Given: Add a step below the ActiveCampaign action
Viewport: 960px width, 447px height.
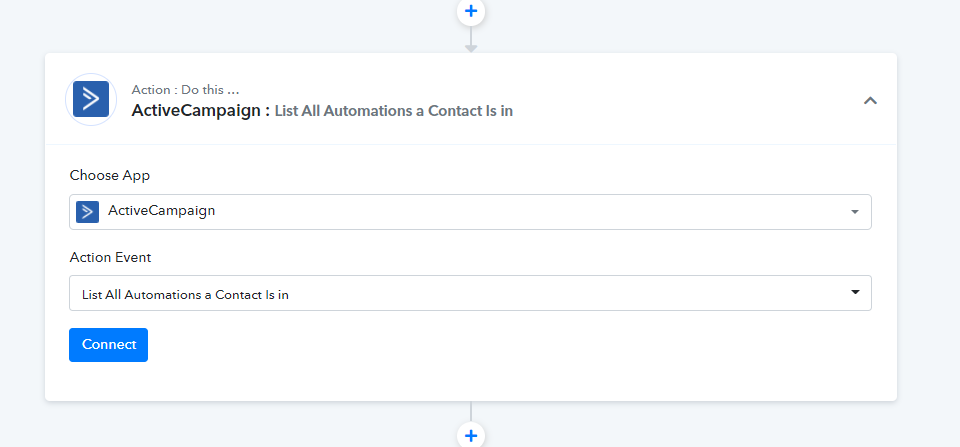Looking at the screenshot, I should point(470,435).
